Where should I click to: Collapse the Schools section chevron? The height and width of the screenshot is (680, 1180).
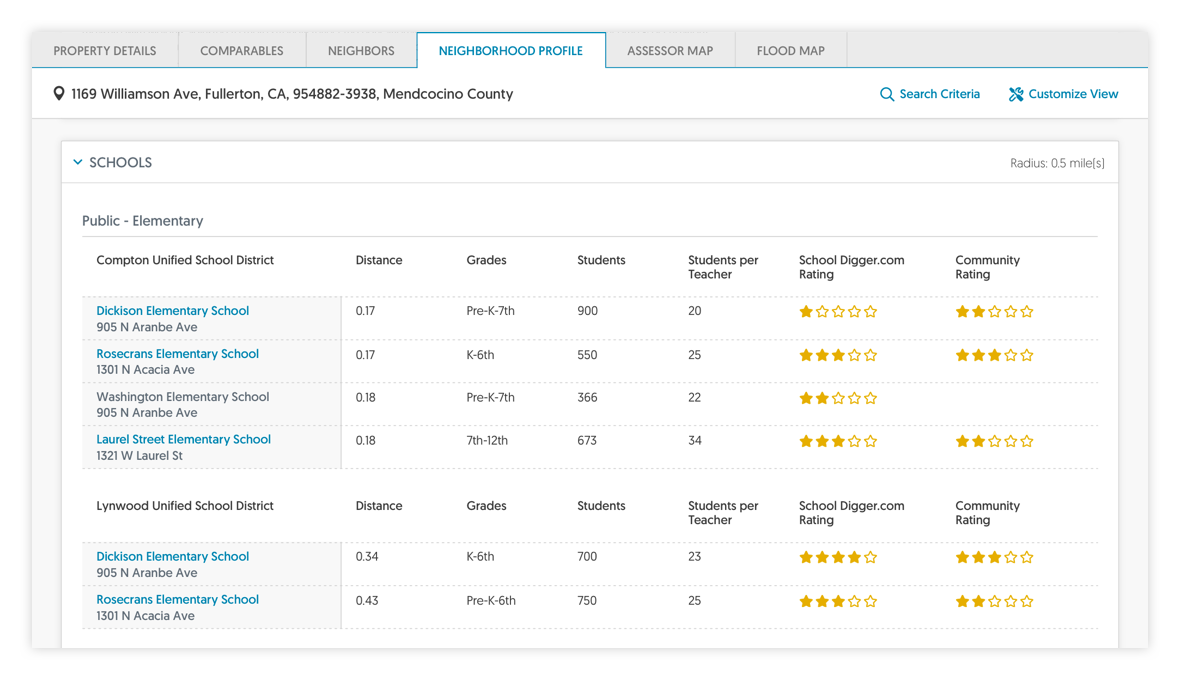coord(78,162)
